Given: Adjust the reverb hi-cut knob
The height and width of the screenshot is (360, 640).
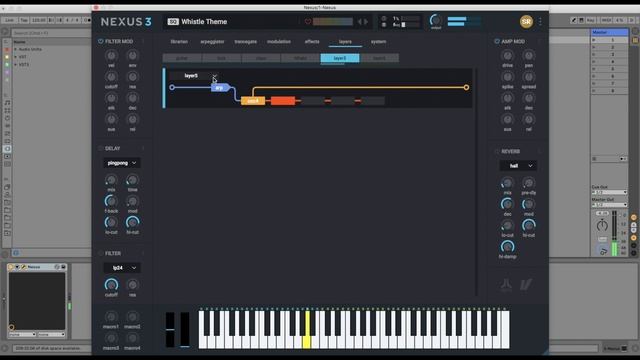Looking at the screenshot, I should pos(529,225).
